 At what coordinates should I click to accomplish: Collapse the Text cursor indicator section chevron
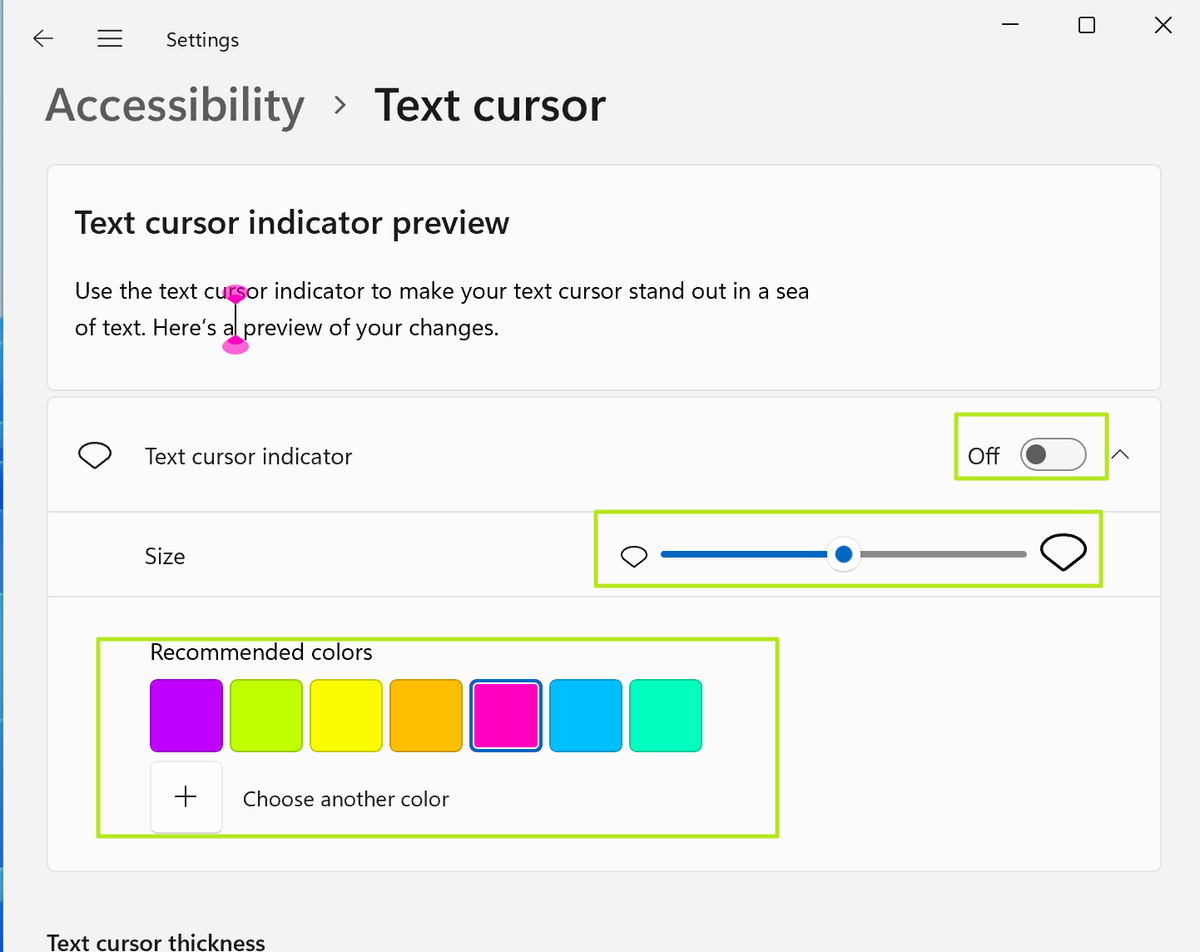[1121, 454]
